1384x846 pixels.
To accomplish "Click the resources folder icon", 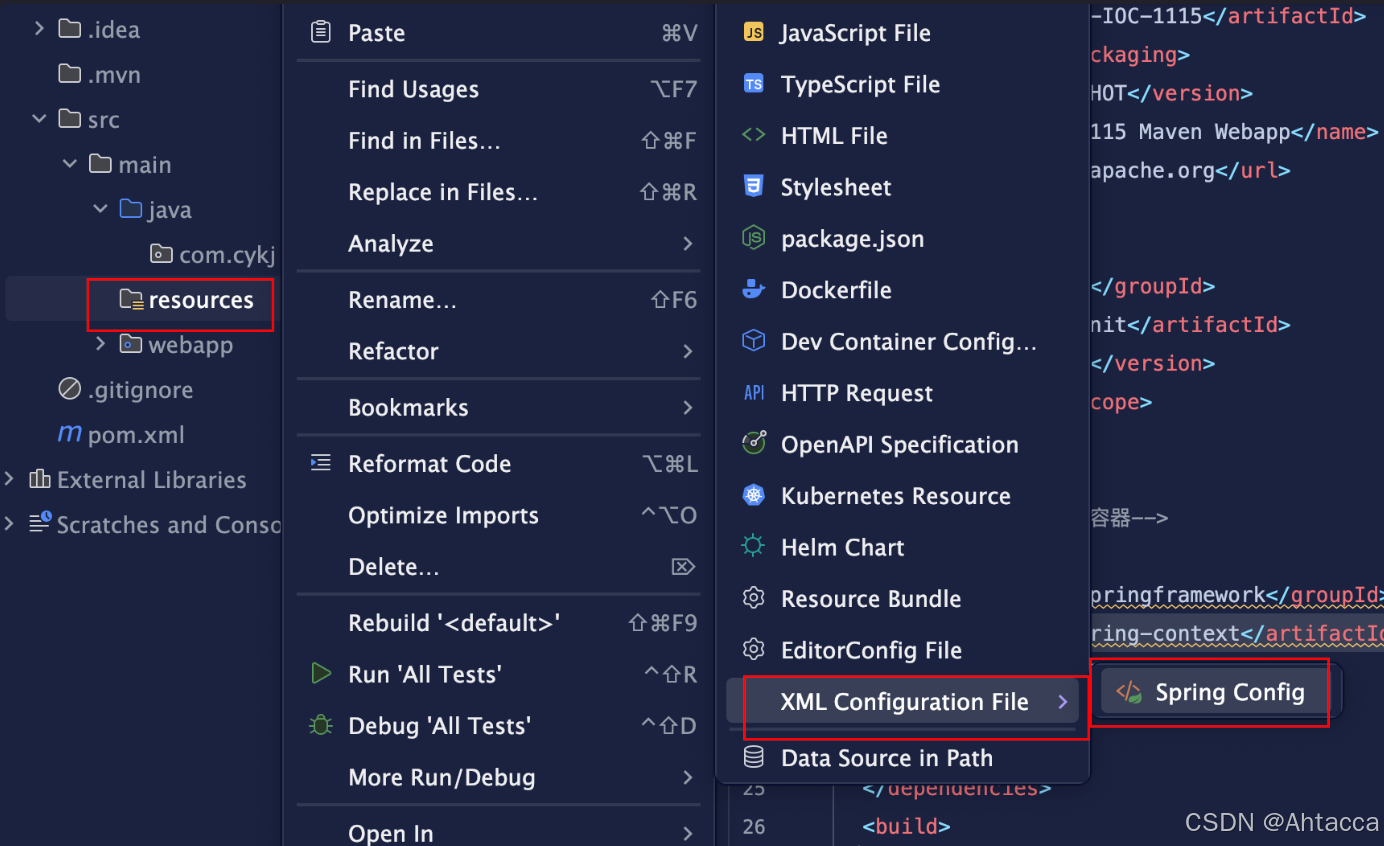I will [x=131, y=299].
